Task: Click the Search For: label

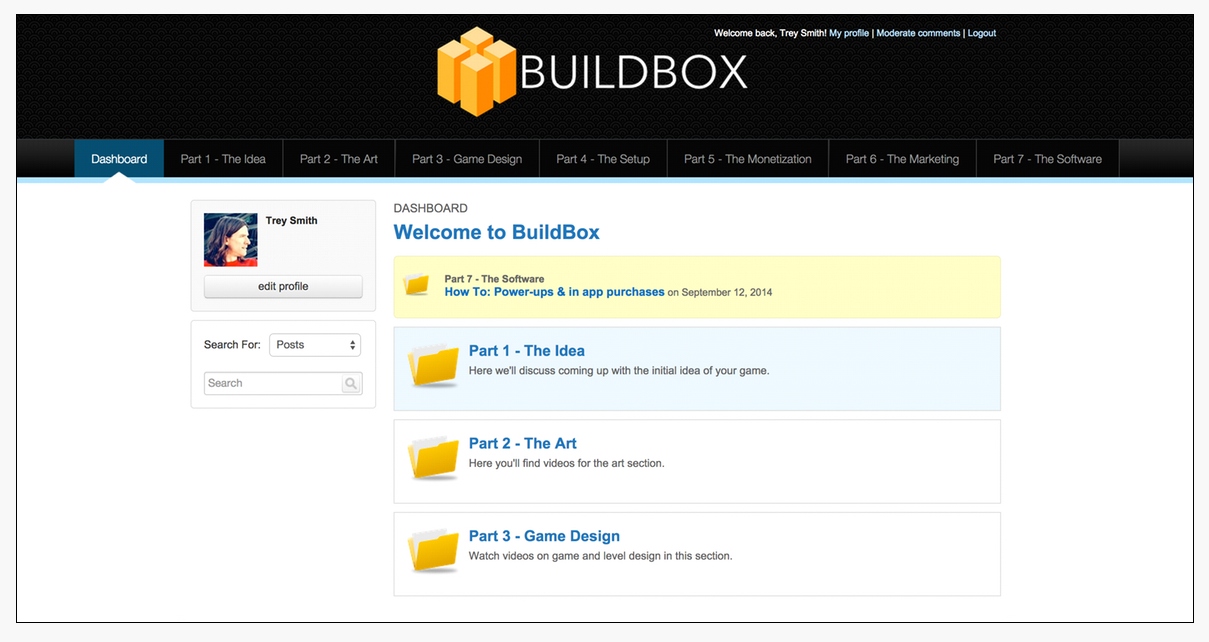Action: 232,345
